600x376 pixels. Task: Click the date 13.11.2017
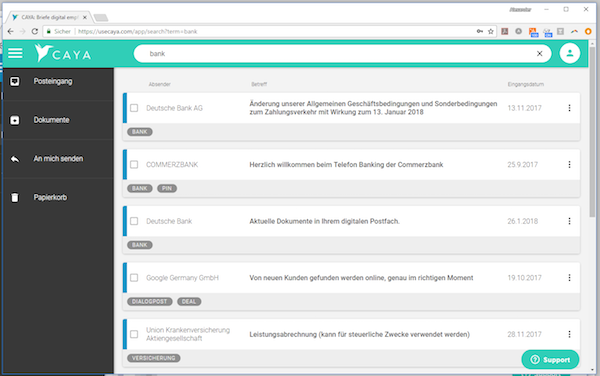tap(525, 108)
